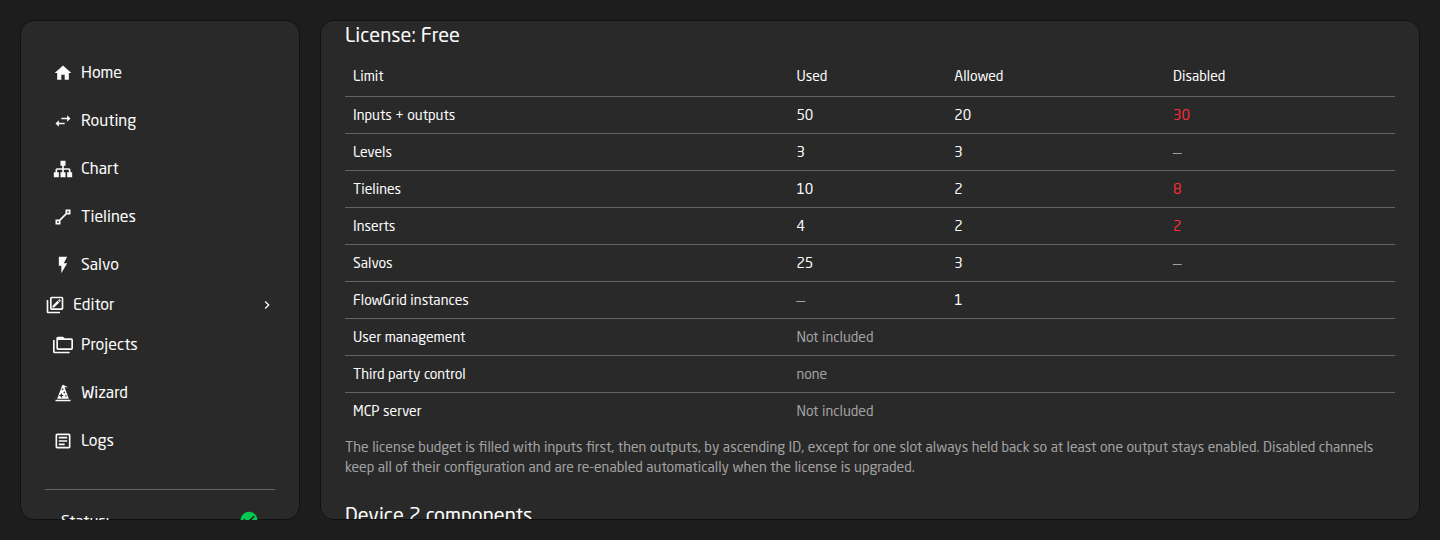This screenshot has width=1440, height=540.
Task: Go to the Routing page
Action: tap(160, 121)
